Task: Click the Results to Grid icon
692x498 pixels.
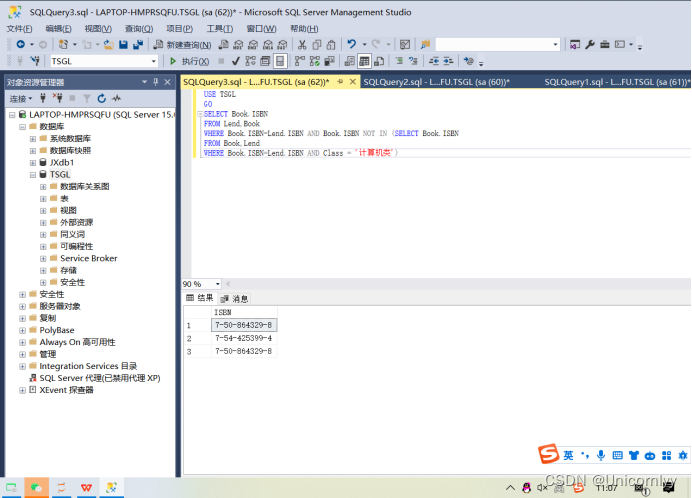Action: [364, 61]
